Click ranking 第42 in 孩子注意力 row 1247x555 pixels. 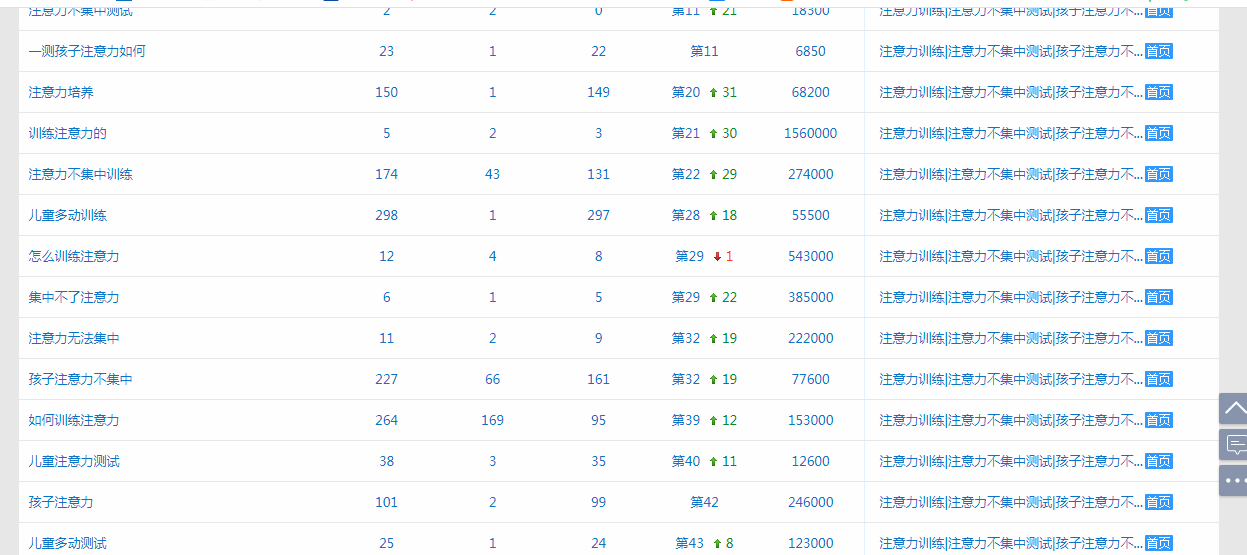coord(704,502)
